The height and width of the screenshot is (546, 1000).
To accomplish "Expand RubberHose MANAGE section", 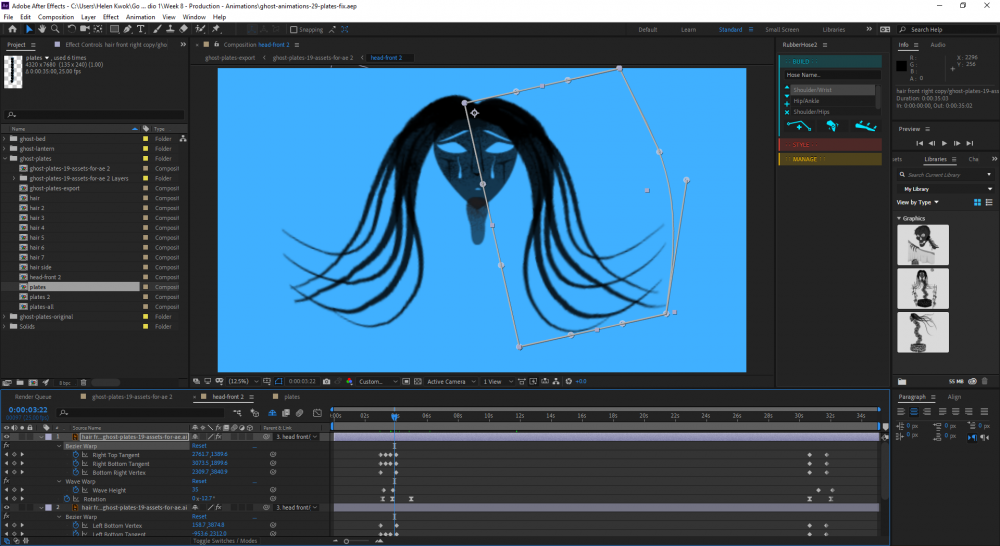I will point(830,159).
